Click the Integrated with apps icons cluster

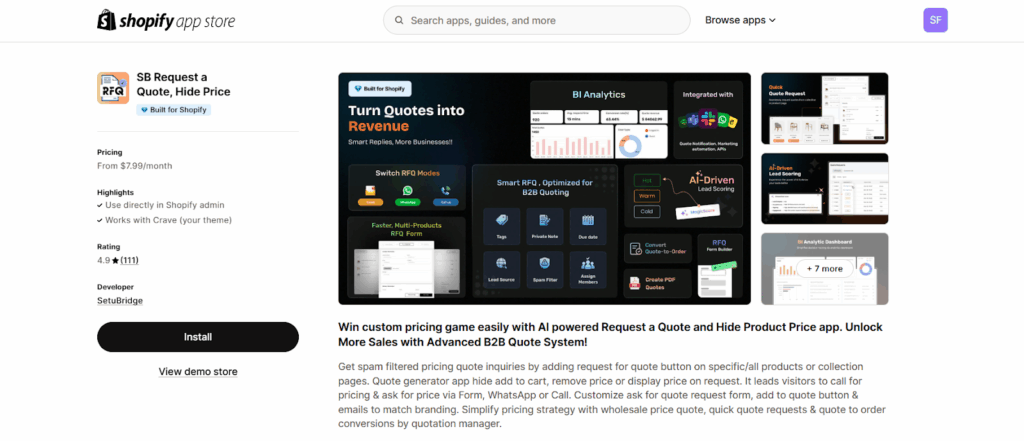[x=708, y=121]
